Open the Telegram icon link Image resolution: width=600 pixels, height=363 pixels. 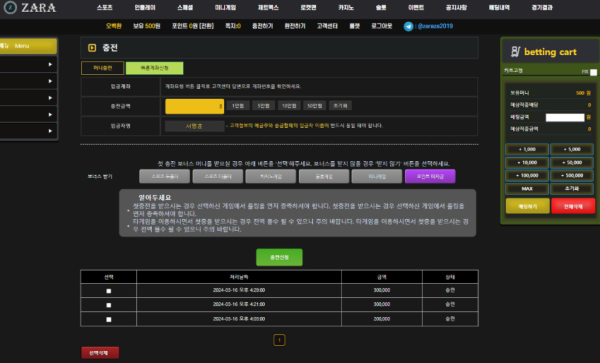(408, 26)
